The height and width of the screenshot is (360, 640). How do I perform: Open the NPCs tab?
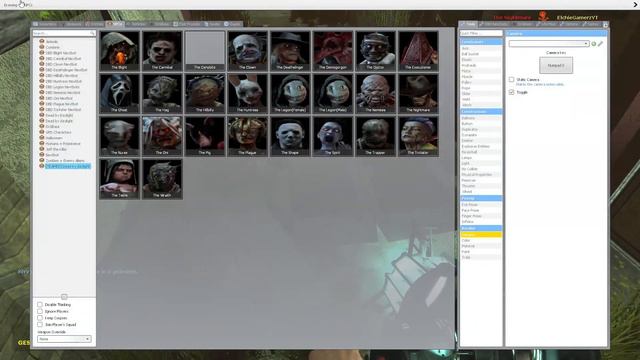click(x=115, y=24)
